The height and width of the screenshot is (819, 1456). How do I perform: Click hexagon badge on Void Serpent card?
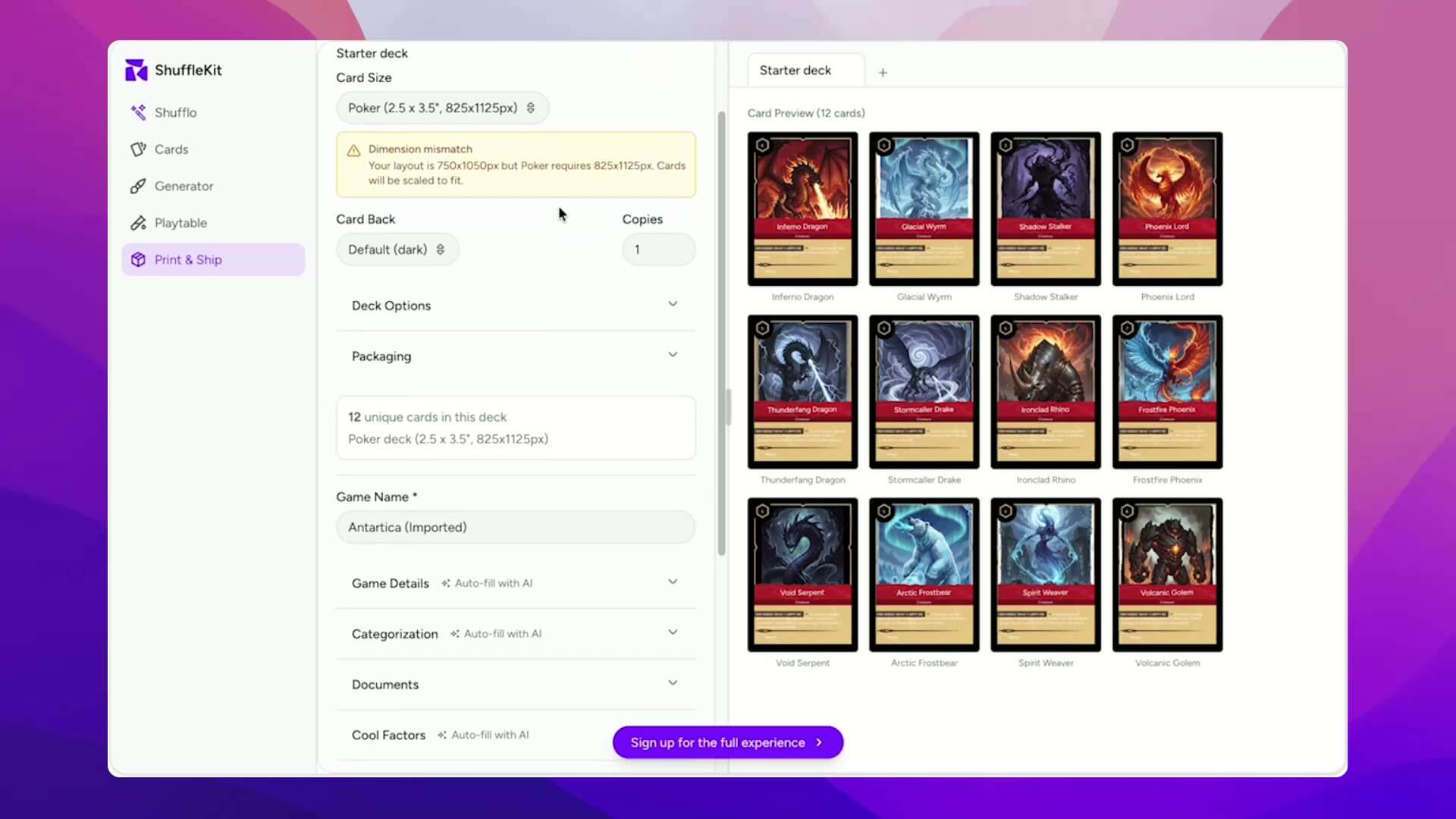[x=762, y=511]
